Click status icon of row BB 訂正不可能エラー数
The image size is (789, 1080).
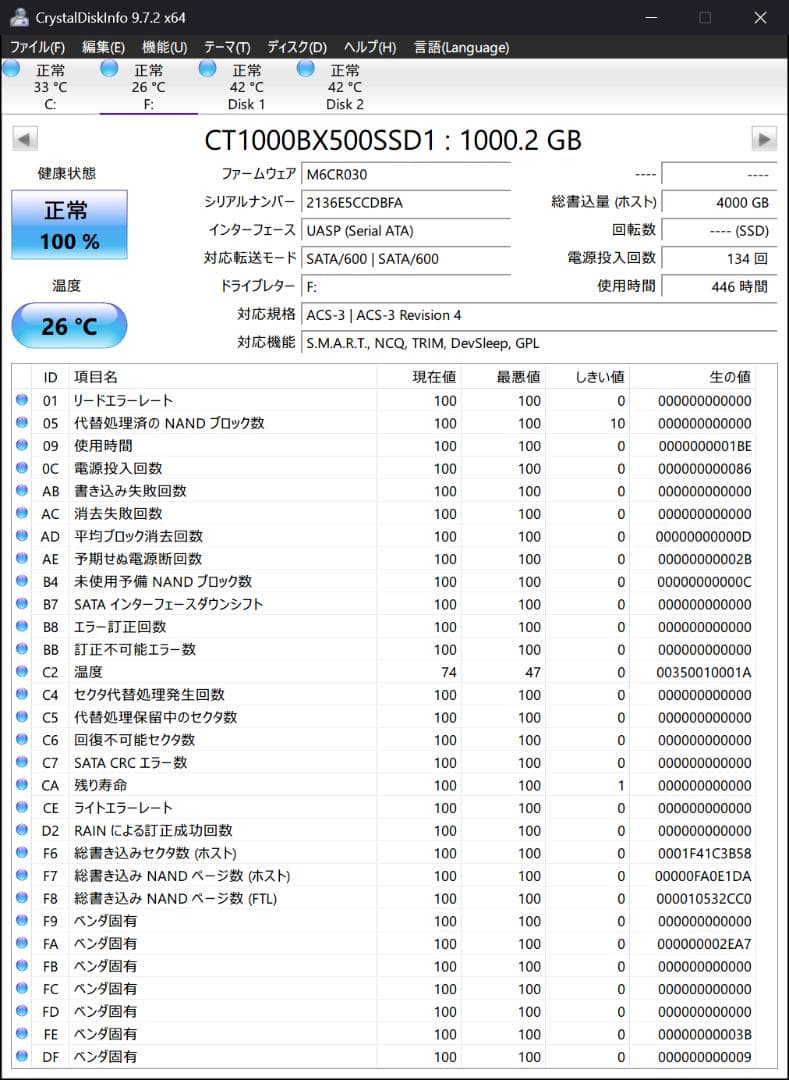point(22,649)
